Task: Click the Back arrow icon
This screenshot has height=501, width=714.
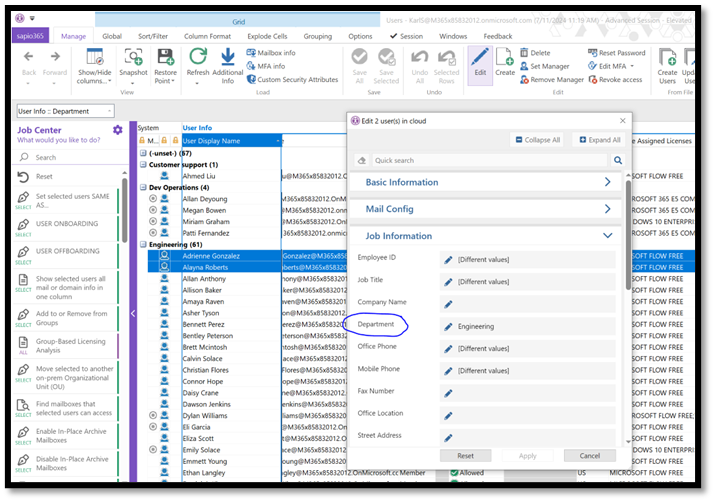Action: click(x=28, y=56)
